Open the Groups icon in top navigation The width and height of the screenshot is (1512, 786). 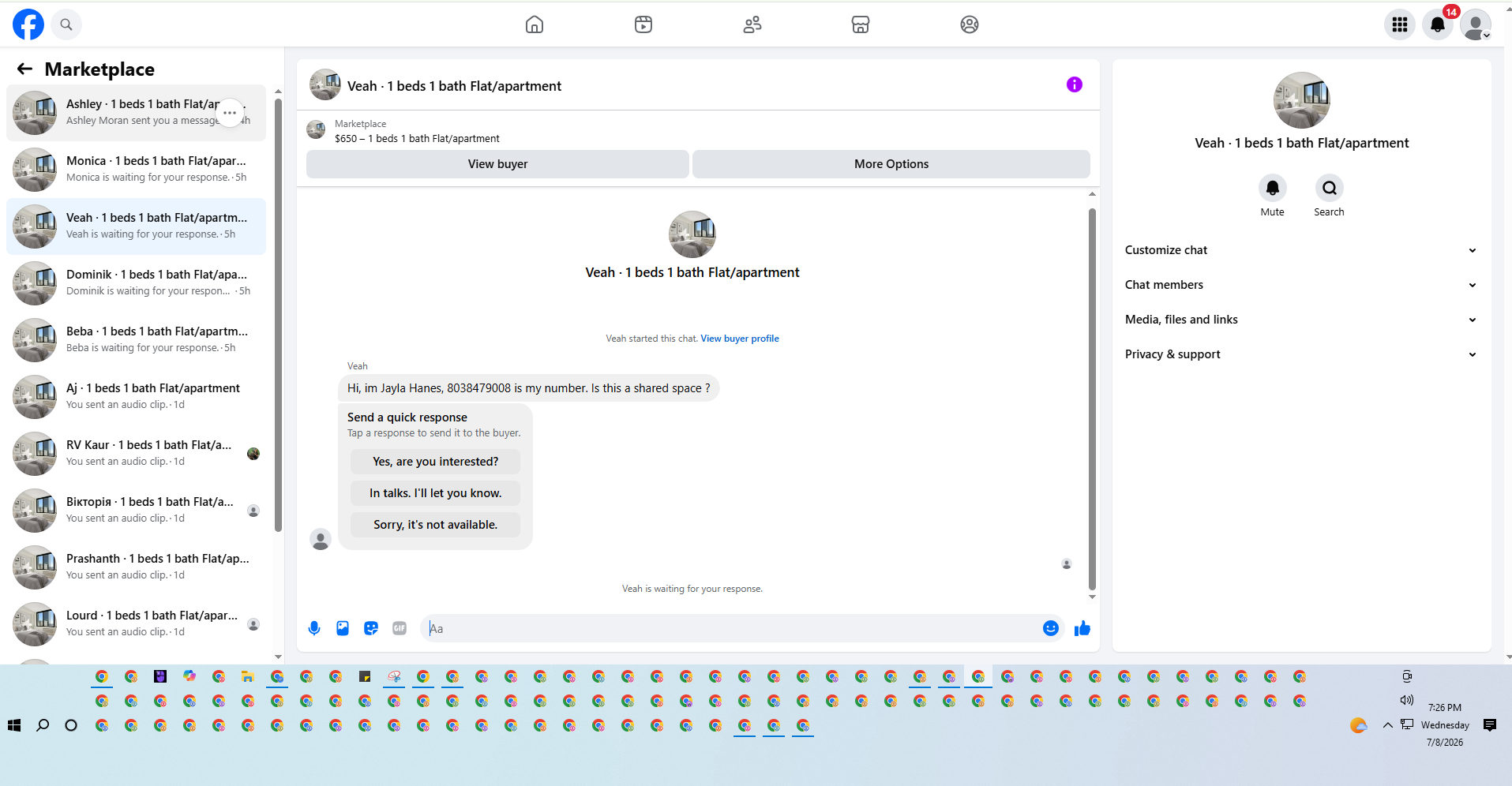tap(970, 24)
